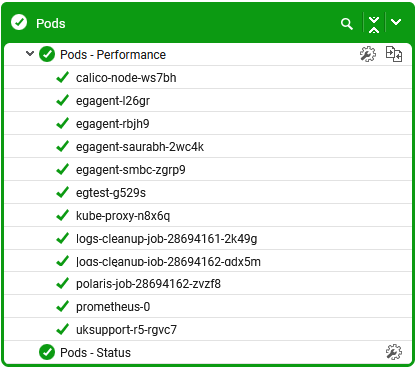
Task: Click green check circle of Pods - Status
Action: tap(47, 352)
